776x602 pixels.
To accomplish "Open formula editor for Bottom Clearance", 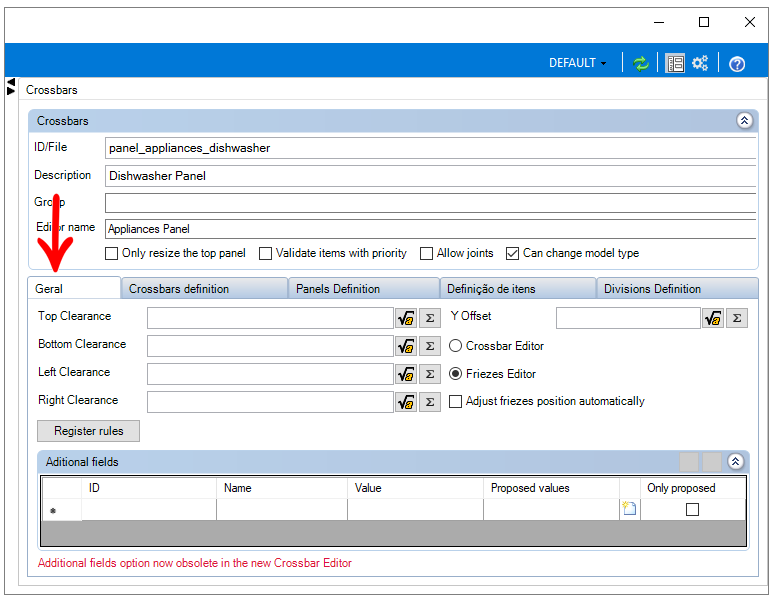I will [x=406, y=346].
